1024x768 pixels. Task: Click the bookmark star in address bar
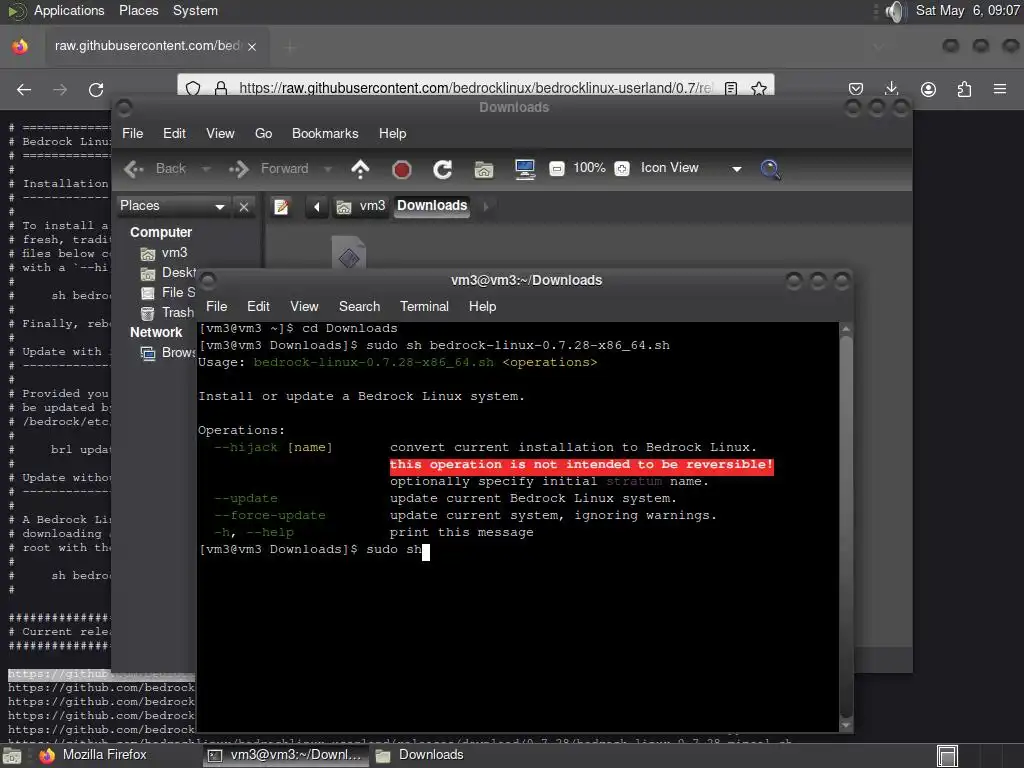coord(759,88)
